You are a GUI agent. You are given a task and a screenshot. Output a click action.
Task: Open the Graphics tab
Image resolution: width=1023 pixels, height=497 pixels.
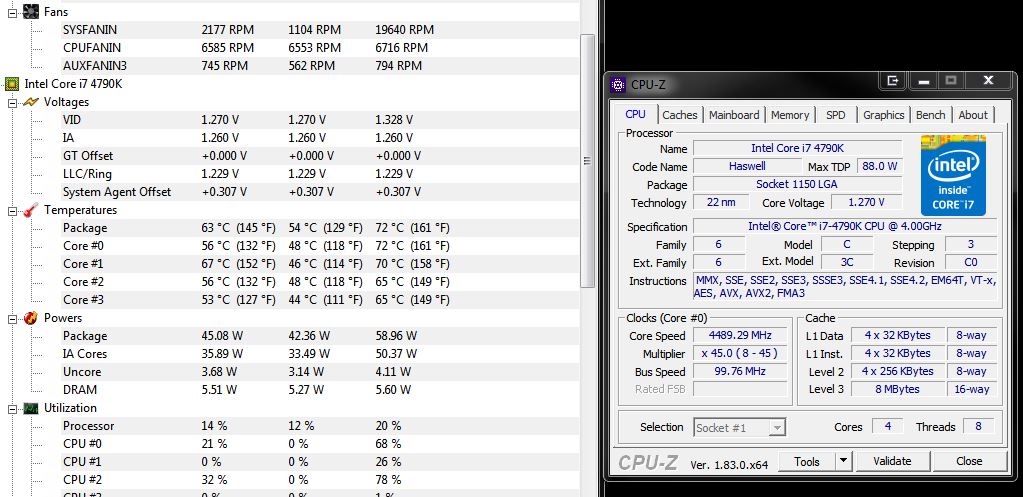coord(883,115)
